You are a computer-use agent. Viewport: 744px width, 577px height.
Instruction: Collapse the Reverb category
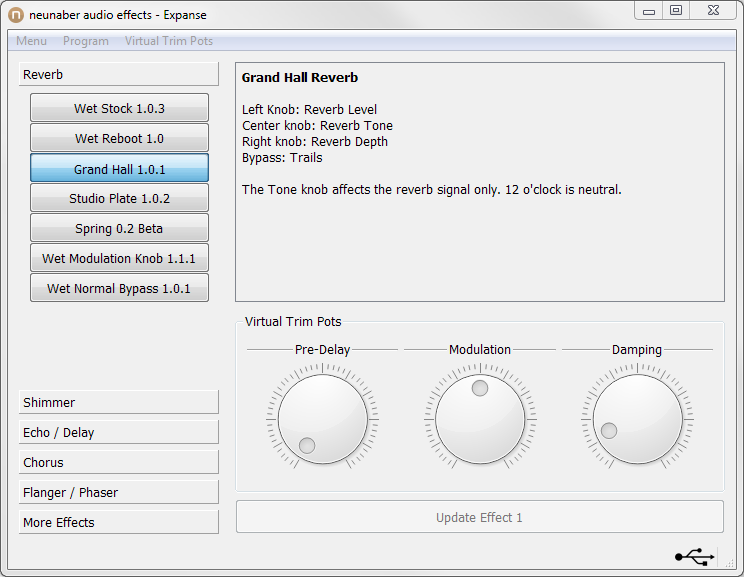pyautogui.click(x=119, y=74)
